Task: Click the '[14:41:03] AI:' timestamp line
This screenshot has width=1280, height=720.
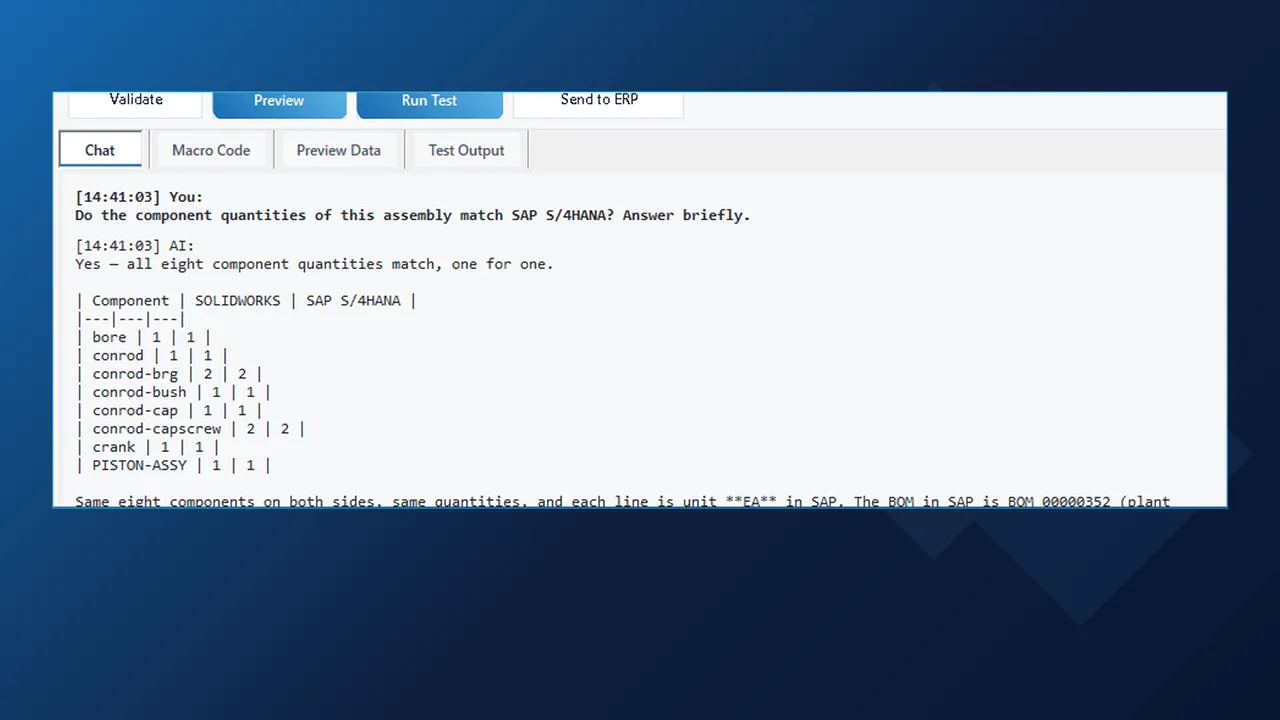Action: point(135,246)
